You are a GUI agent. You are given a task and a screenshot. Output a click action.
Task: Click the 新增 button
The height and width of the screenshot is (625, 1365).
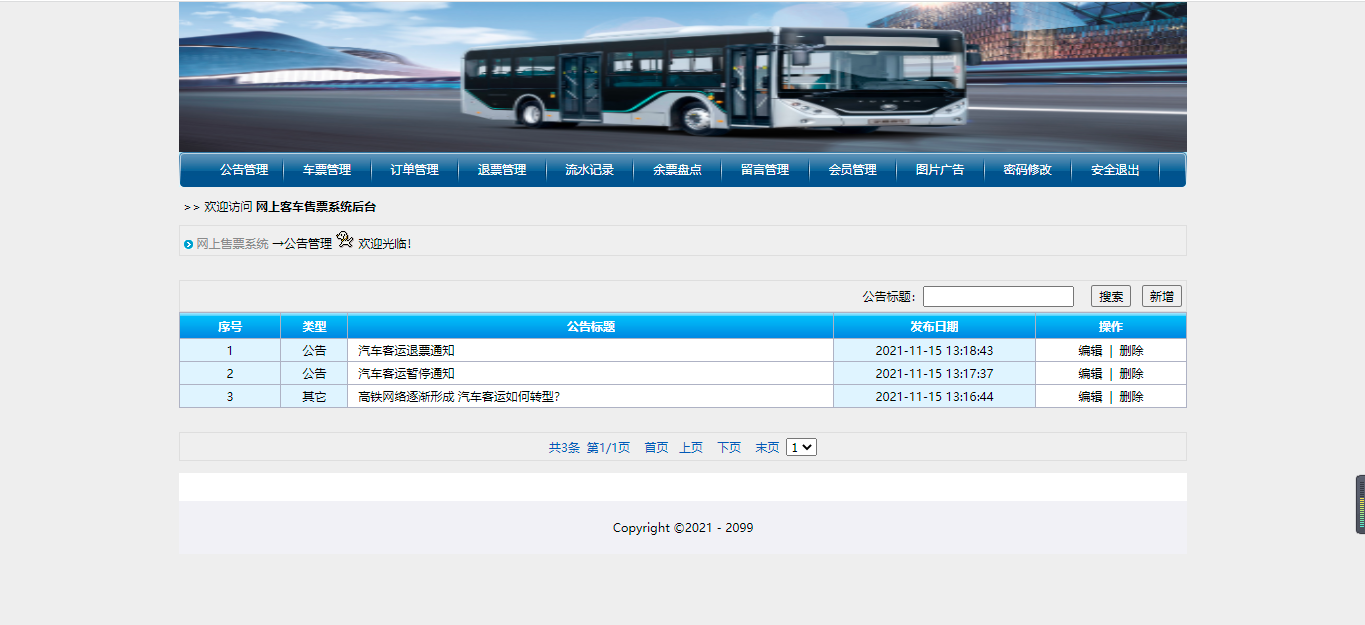tap(1162, 296)
